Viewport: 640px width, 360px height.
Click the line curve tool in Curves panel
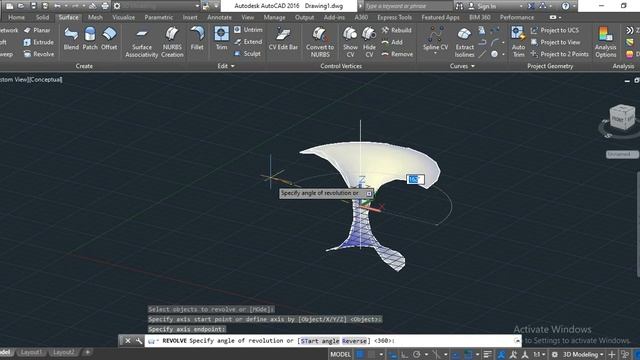[x=482, y=54]
